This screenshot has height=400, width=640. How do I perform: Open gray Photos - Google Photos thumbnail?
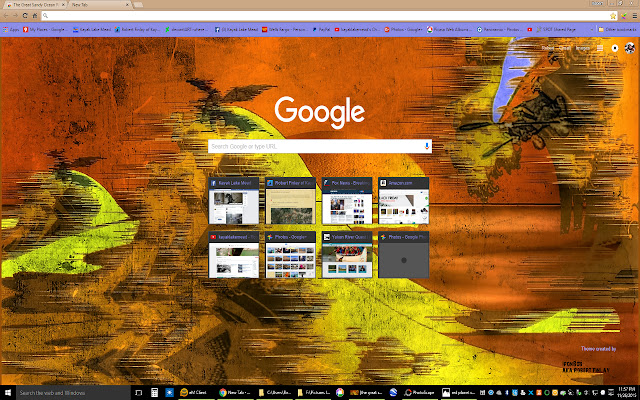click(404, 255)
